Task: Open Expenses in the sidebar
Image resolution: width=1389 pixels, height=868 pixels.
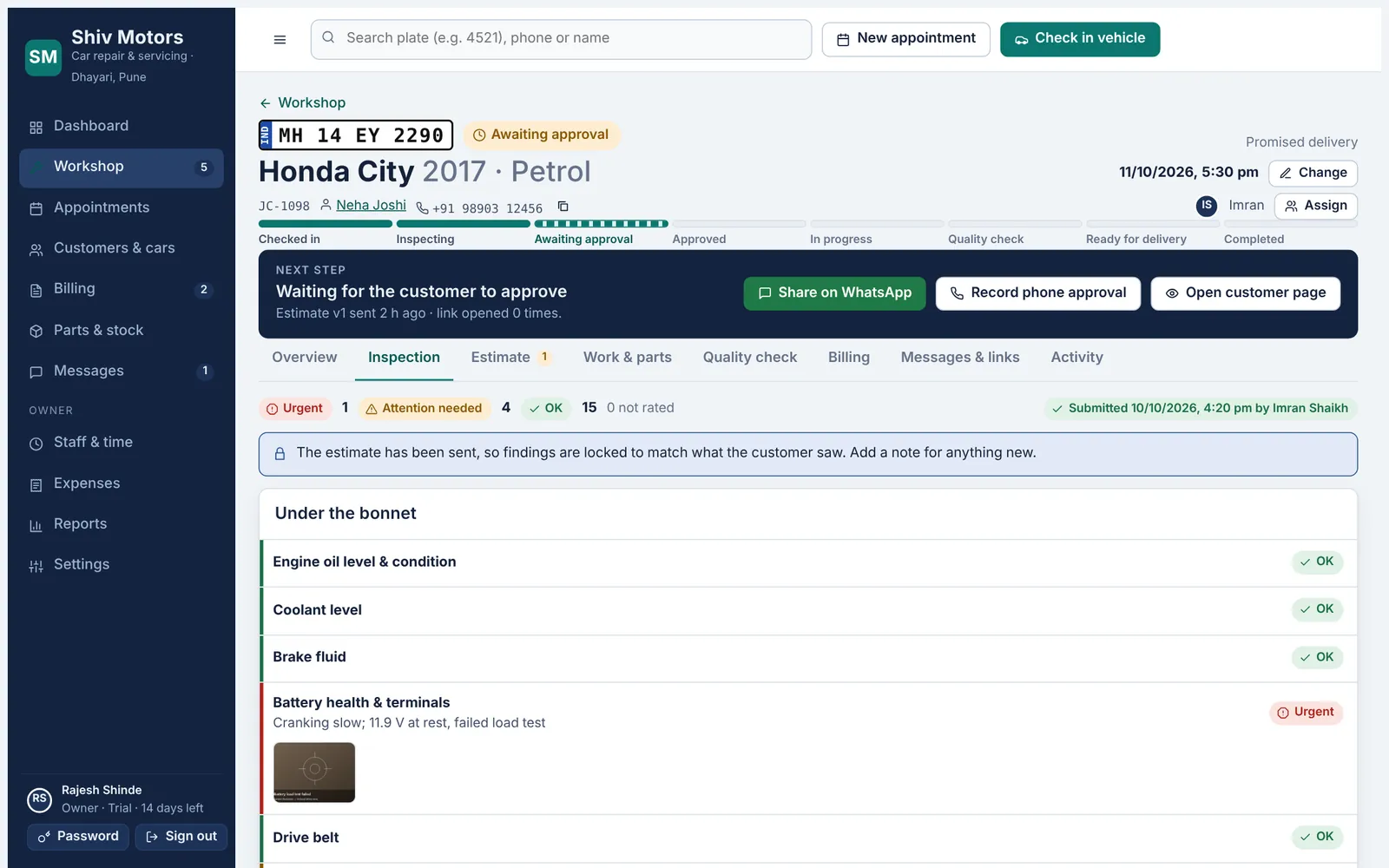Action: click(x=122, y=483)
